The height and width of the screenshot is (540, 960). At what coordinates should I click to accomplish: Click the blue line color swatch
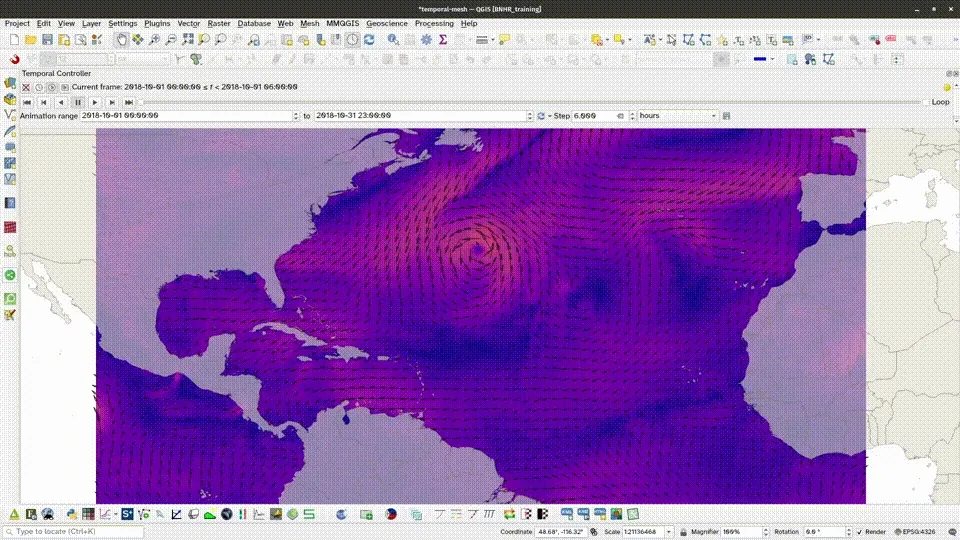(760, 59)
